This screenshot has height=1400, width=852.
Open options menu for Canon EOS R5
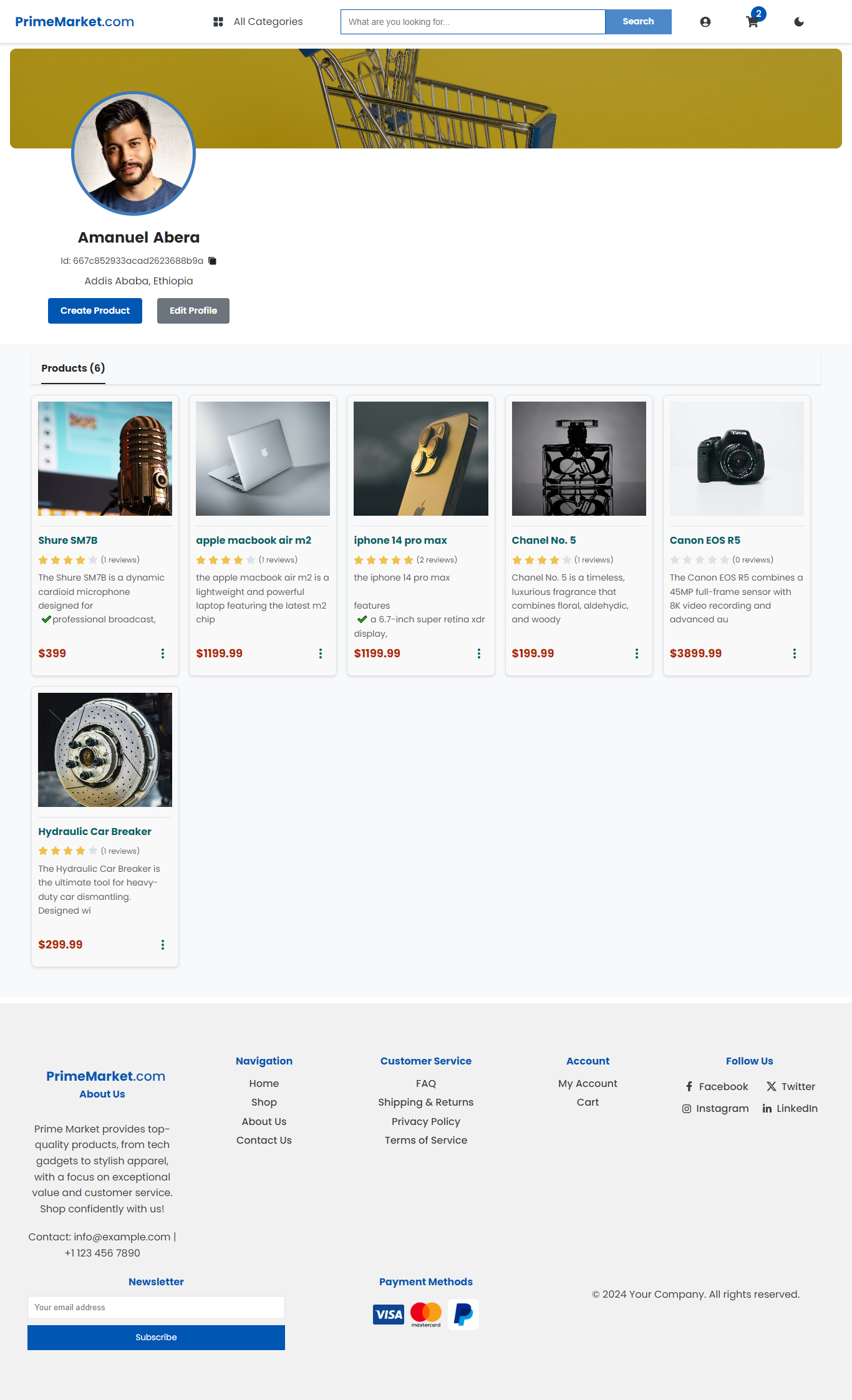(795, 654)
